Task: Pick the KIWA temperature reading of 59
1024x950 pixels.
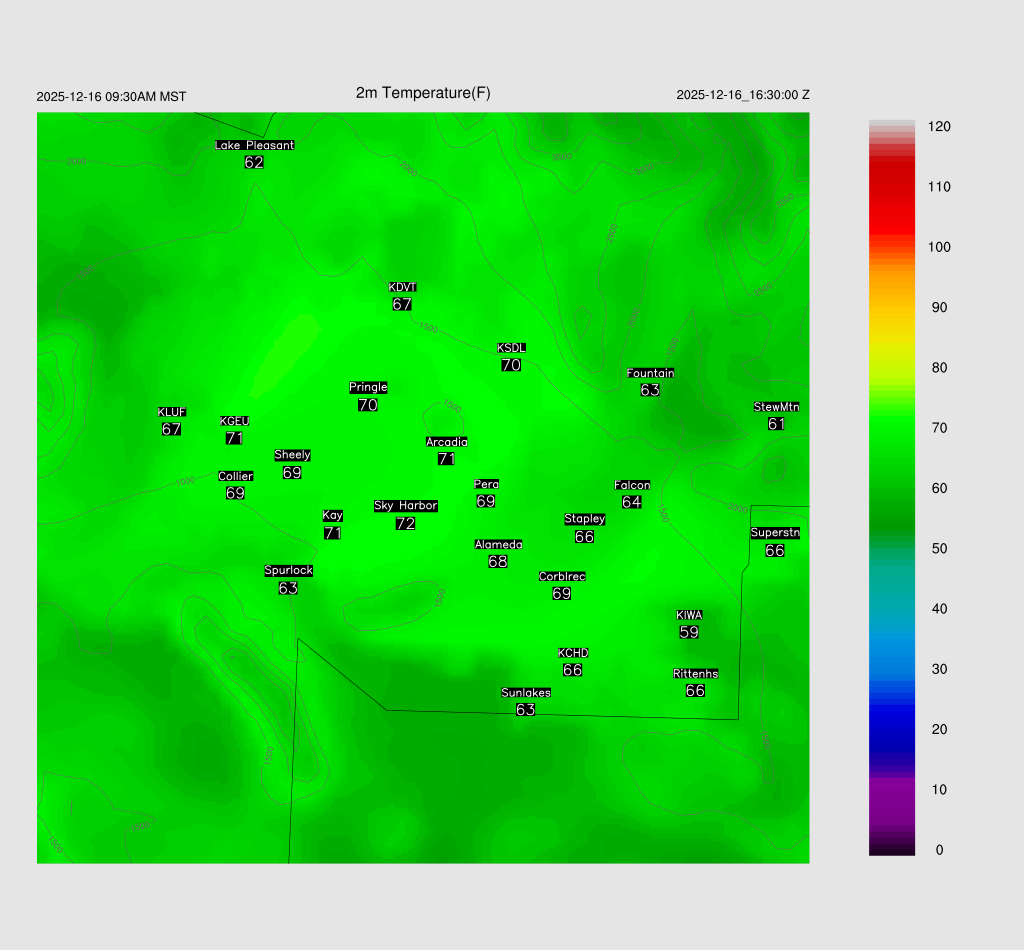Action: [689, 632]
